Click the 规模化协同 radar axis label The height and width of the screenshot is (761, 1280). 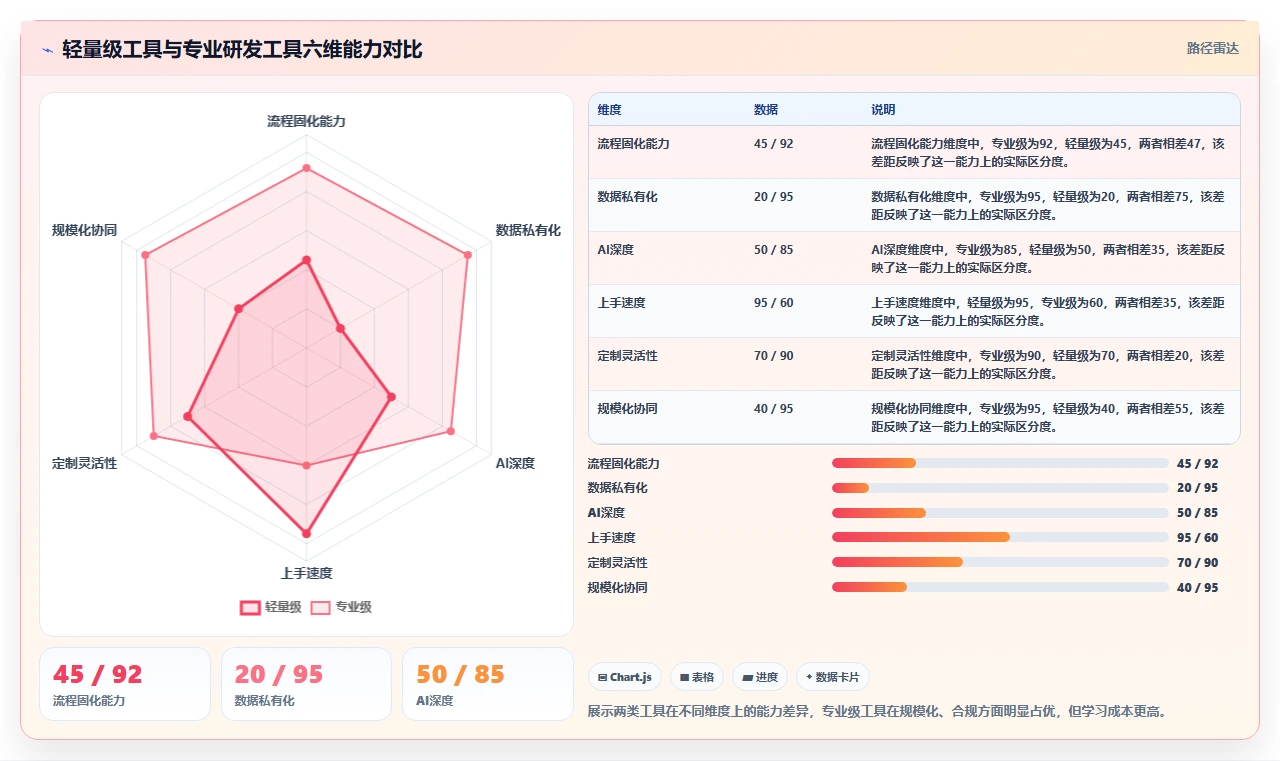(84, 230)
